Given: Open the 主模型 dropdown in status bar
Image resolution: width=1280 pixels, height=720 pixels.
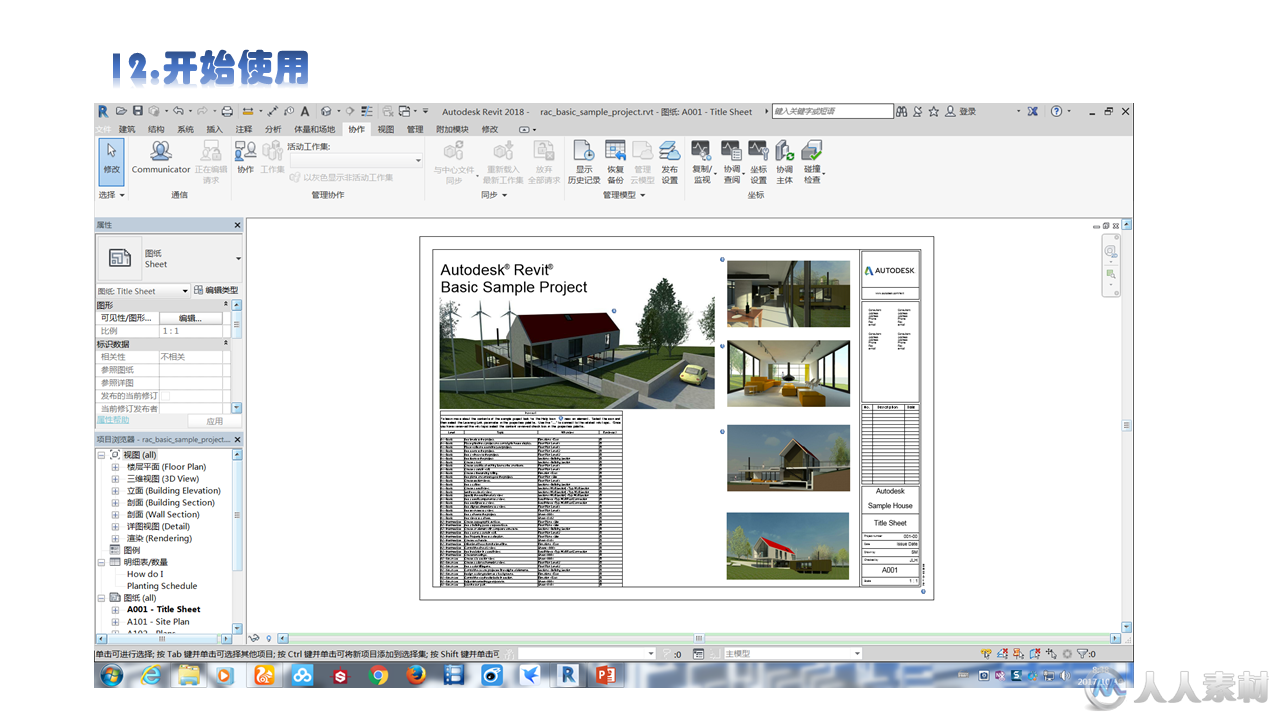Looking at the screenshot, I should pos(792,654).
